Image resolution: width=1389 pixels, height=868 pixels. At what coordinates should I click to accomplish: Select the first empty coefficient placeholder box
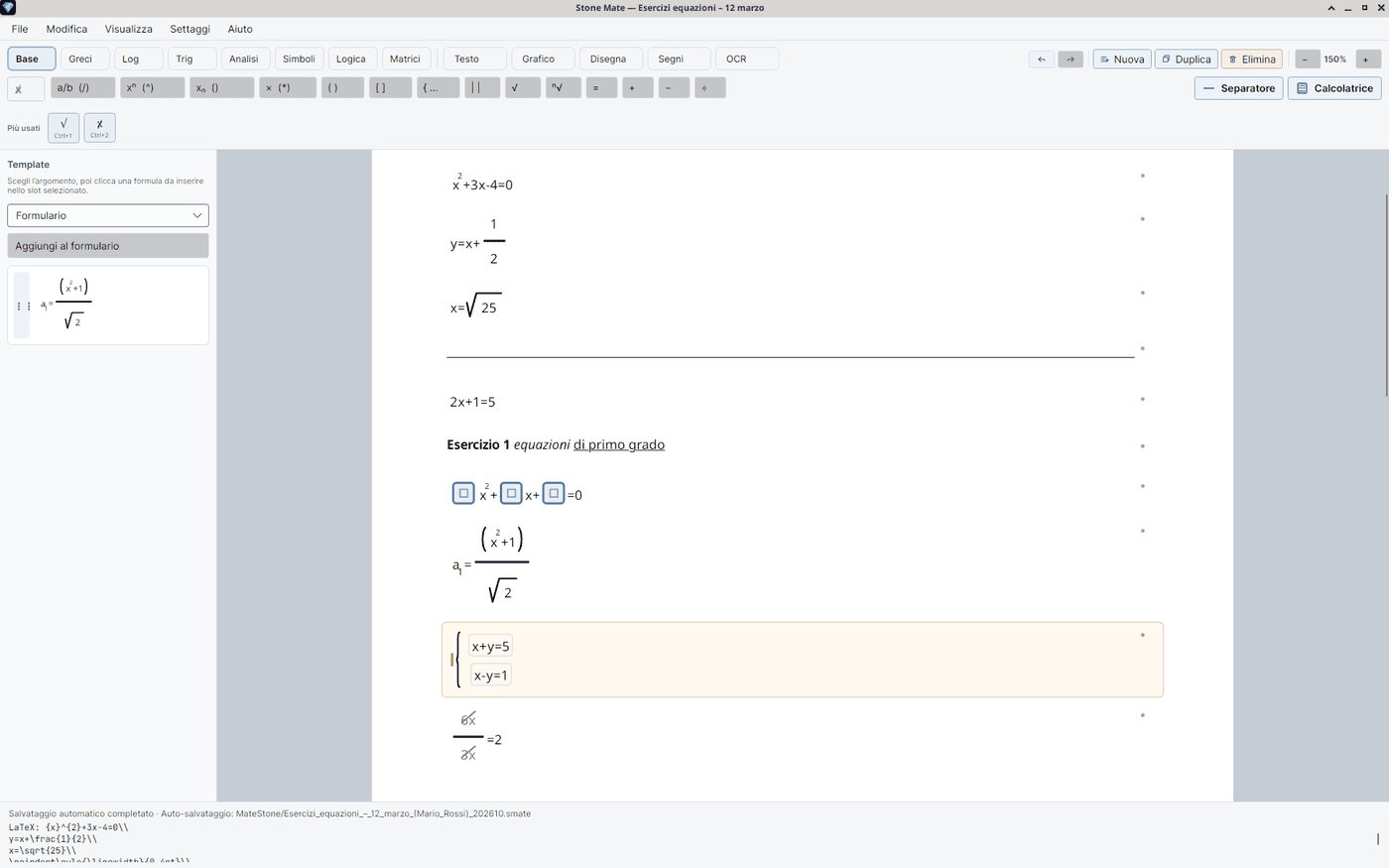coord(463,493)
